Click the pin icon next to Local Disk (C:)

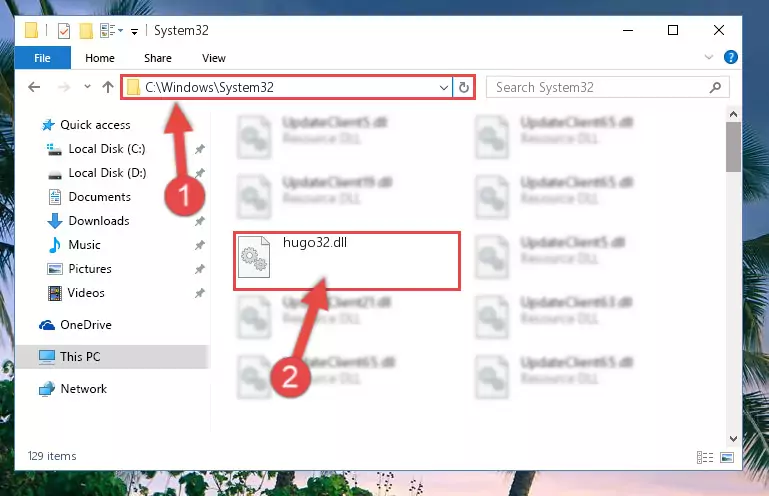[x=200, y=149]
